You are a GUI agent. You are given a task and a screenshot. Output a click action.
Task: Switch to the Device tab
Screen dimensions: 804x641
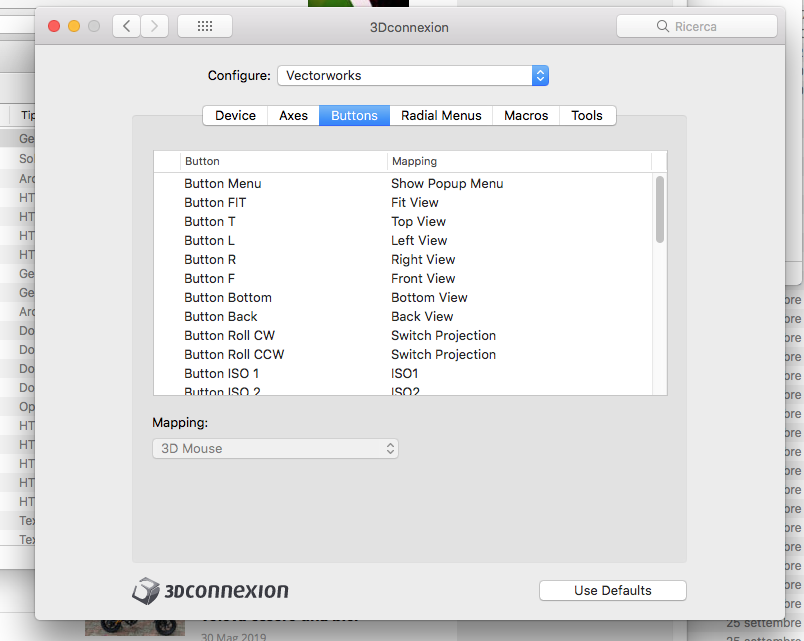(235, 116)
